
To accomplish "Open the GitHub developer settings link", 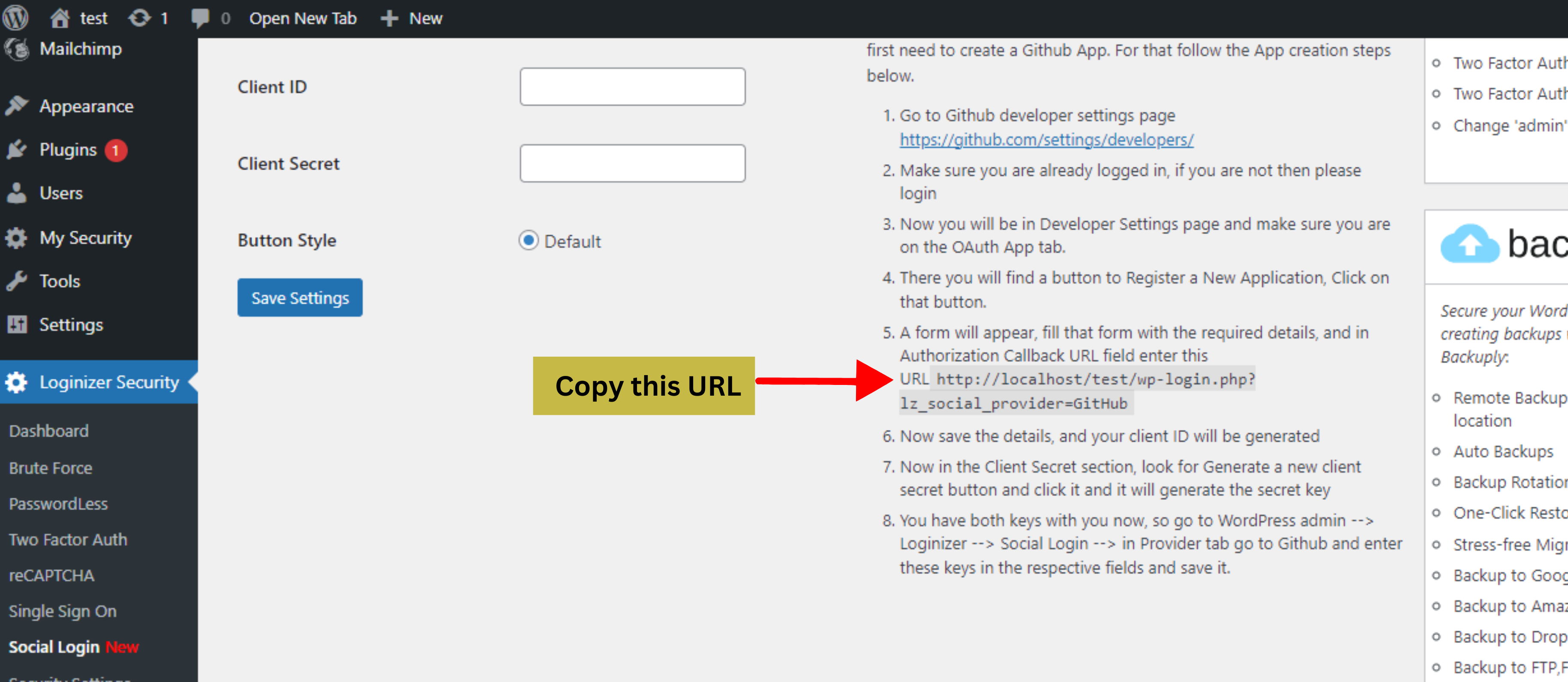I will (1046, 140).
